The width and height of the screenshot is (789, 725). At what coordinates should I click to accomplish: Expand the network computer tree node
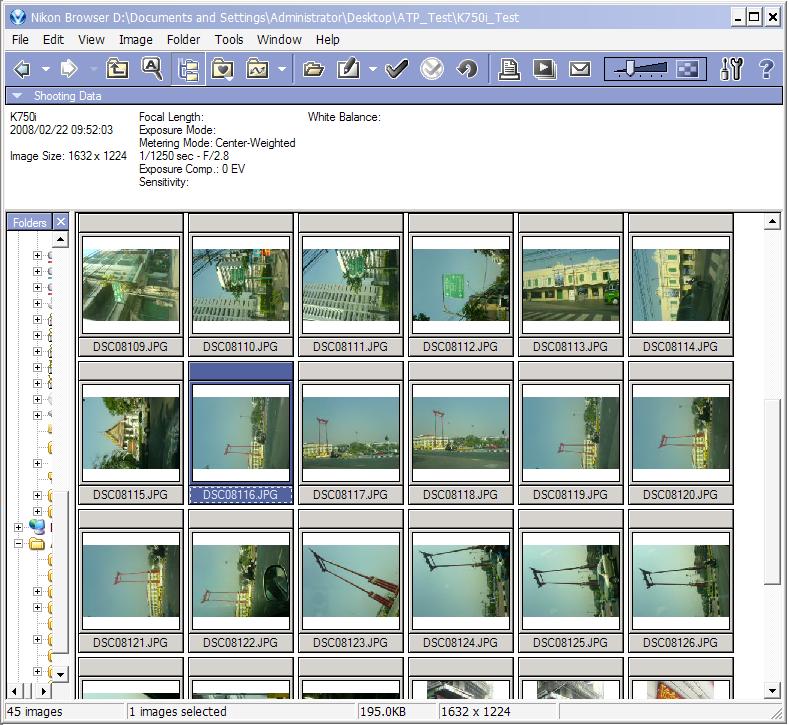click(x=19, y=527)
